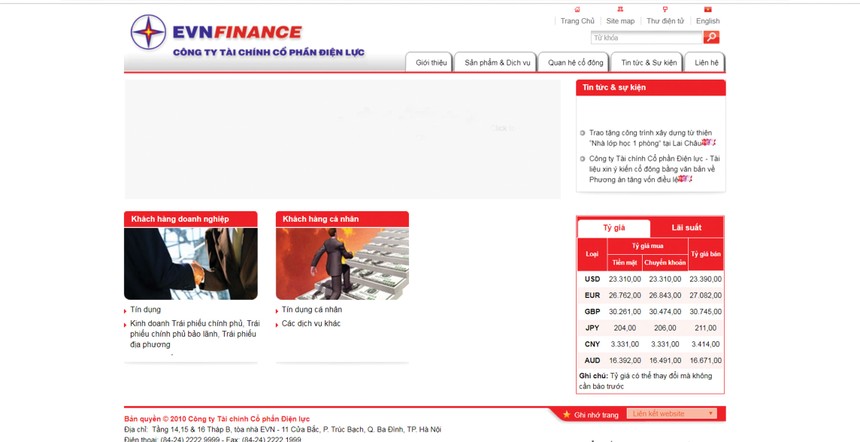Open the Liên kết website dropdown

[x=672, y=414]
